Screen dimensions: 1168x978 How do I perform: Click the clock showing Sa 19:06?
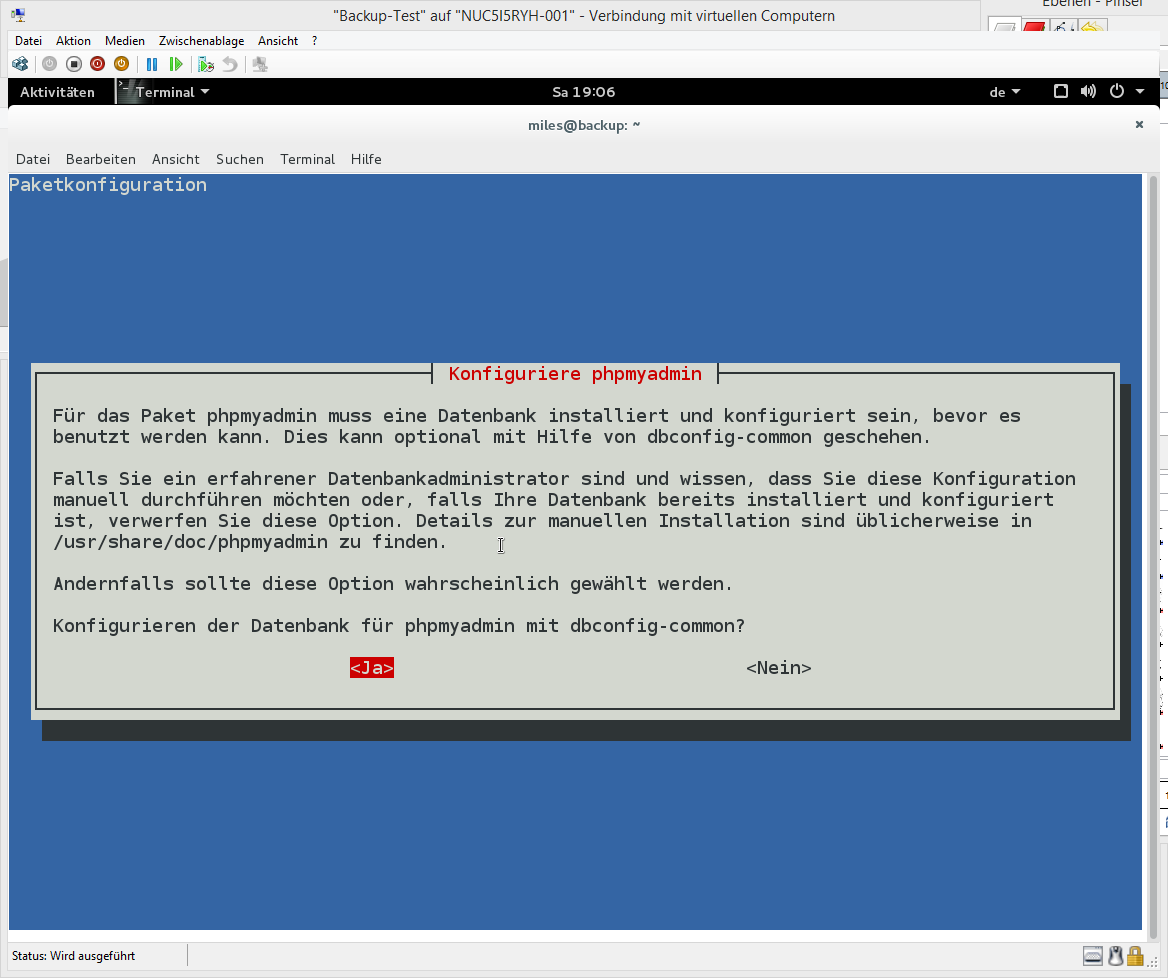point(583,92)
